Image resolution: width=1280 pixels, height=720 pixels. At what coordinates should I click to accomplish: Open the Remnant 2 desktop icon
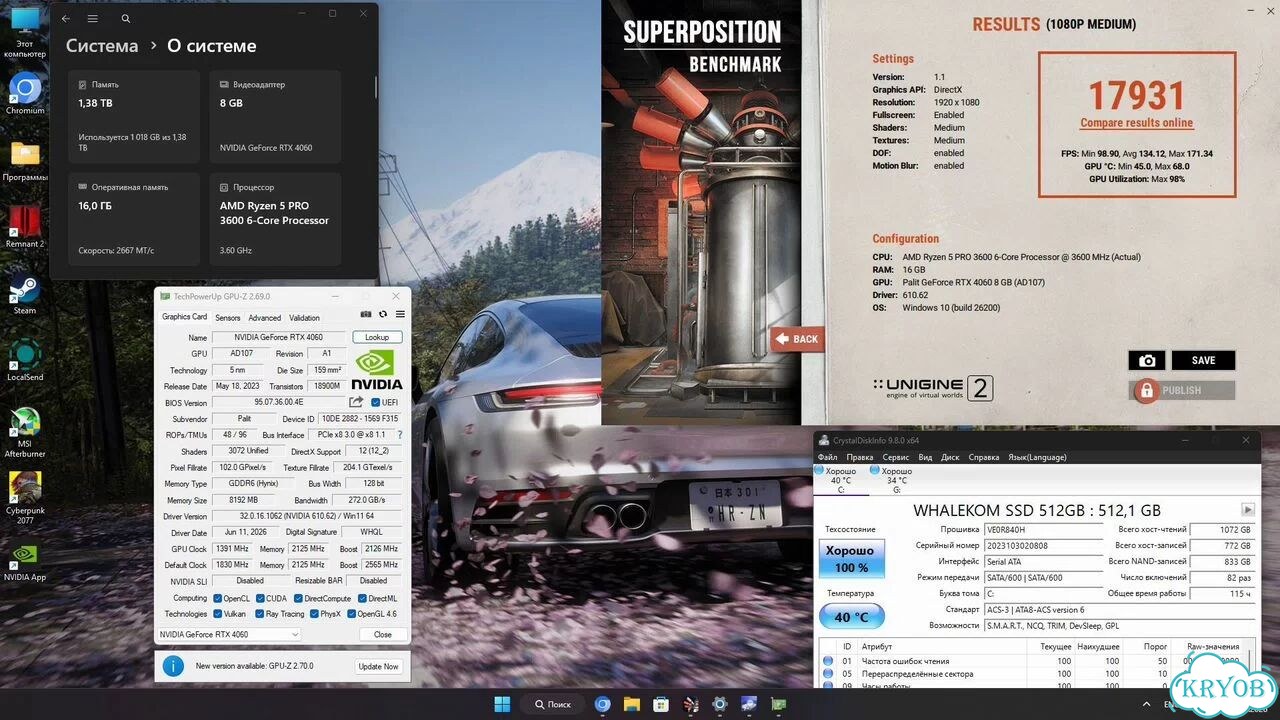click(25, 227)
